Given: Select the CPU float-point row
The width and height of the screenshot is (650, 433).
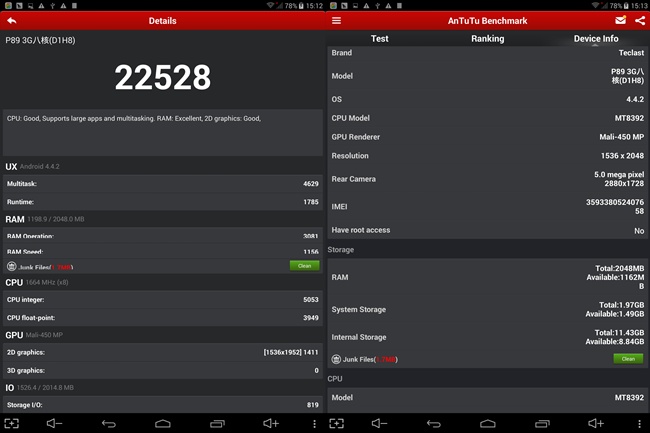Looking at the screenshot, I should [162, 318].
